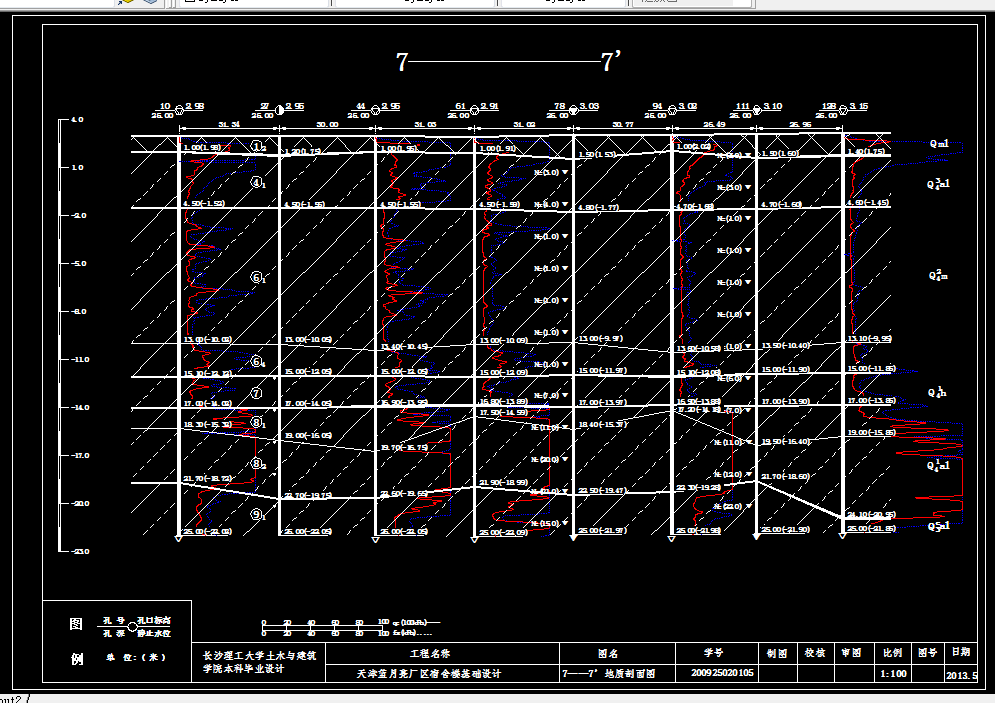Image resolution: width=995 pixels, height=703 pixels.
Task: Click borehole number 94 label
Action: (x=657, y=106)
